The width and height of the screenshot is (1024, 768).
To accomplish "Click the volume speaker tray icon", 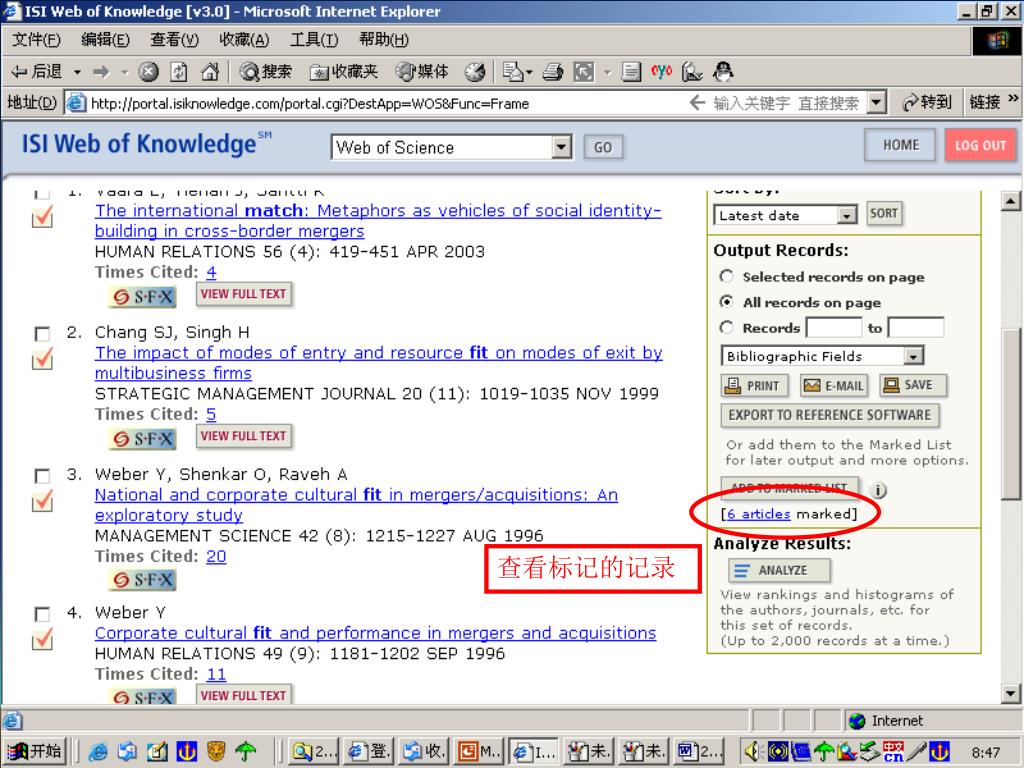I will 752,752.
